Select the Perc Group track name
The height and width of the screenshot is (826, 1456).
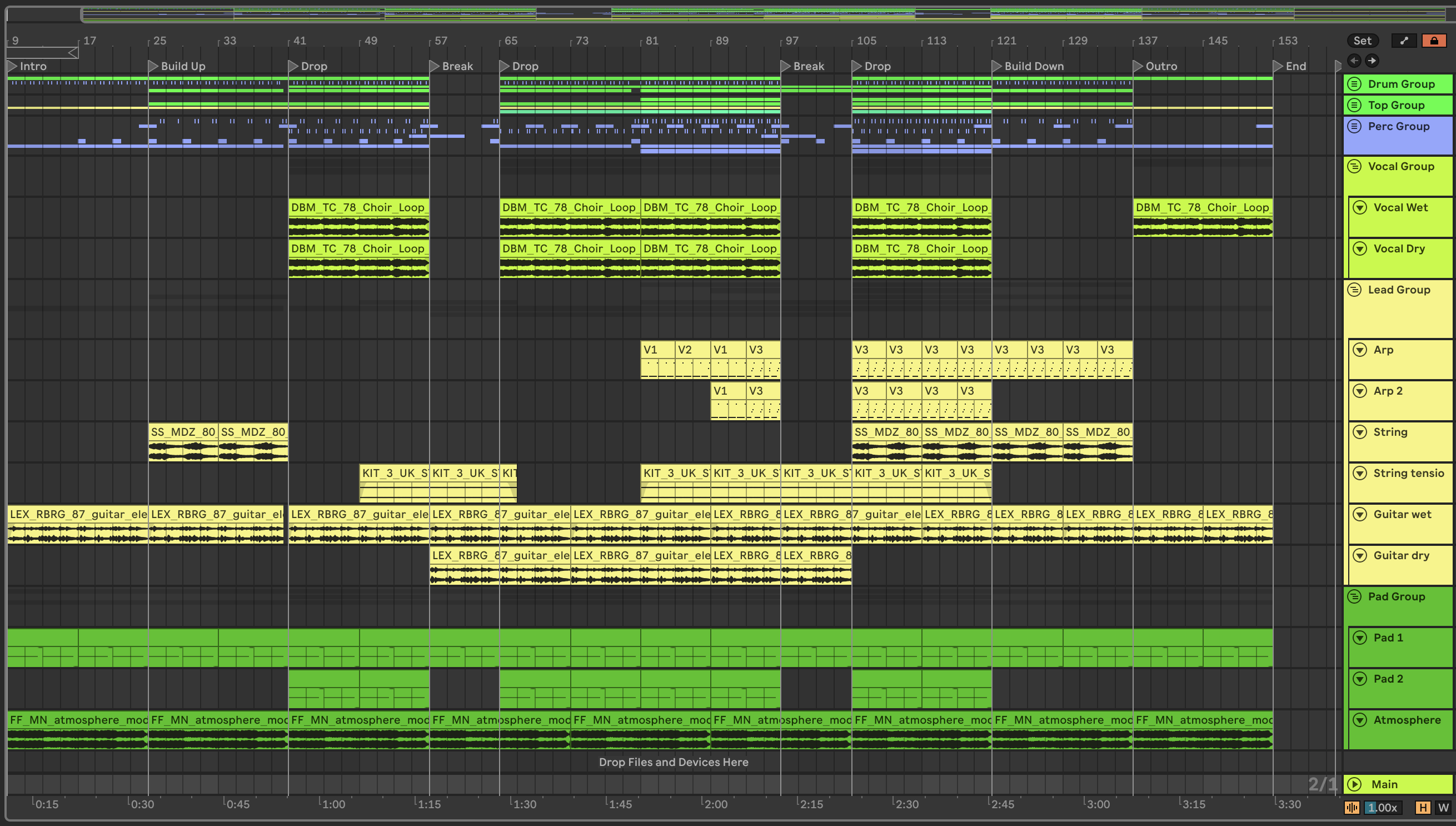pos(1398,126)
